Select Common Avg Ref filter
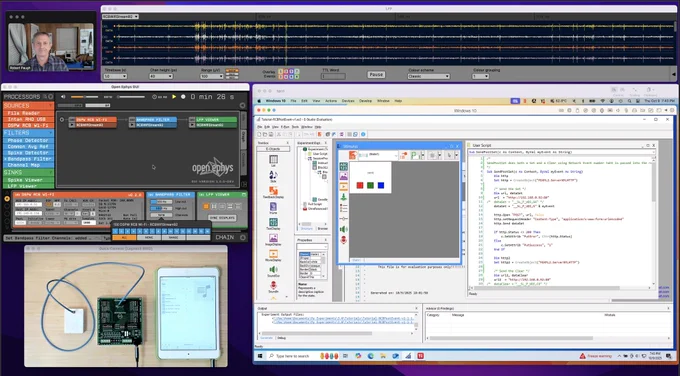Viewport: 680px width, 376px height. (x=29, y=147)
